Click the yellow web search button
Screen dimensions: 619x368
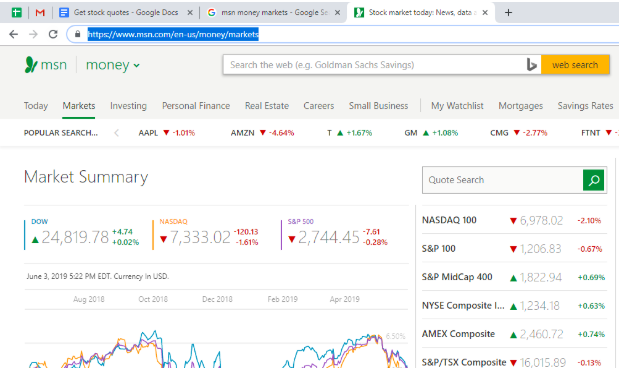pos(575,65)
